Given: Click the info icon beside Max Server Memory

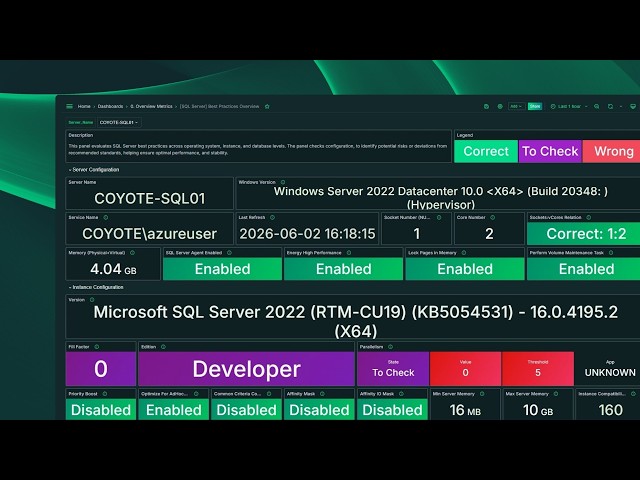Looking at the screenshot, I should click(x=556, y=394).
